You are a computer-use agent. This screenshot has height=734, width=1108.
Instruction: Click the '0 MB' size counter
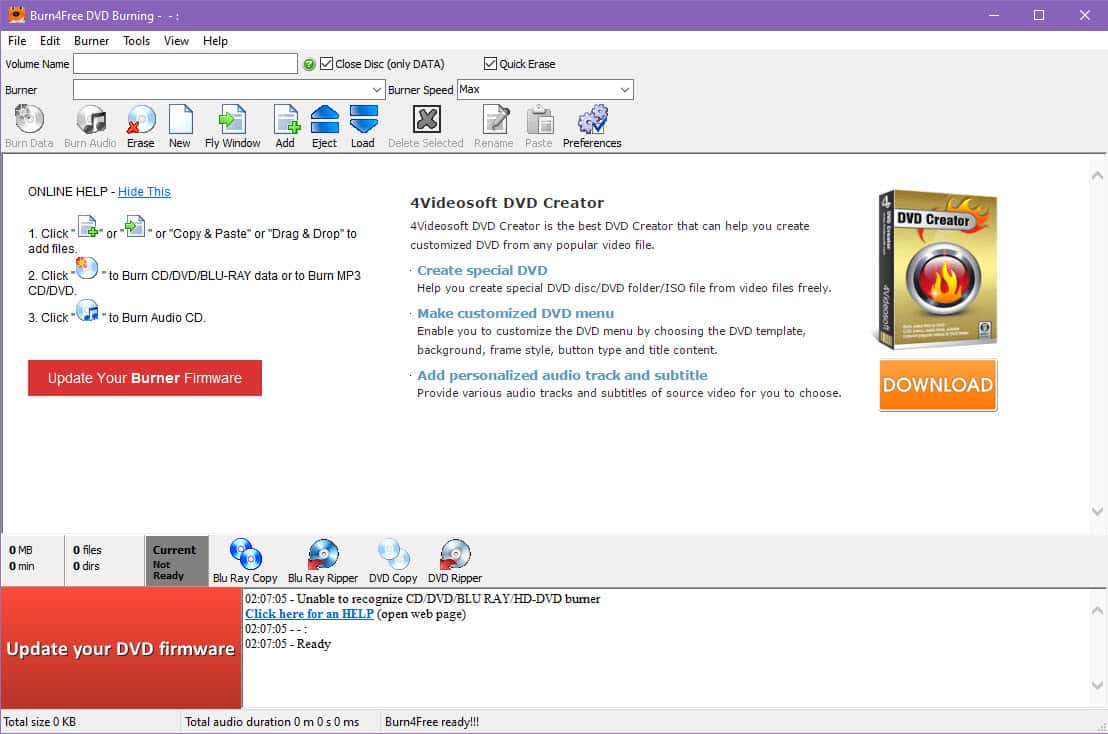pyautogui.click(x=21, y=550)
